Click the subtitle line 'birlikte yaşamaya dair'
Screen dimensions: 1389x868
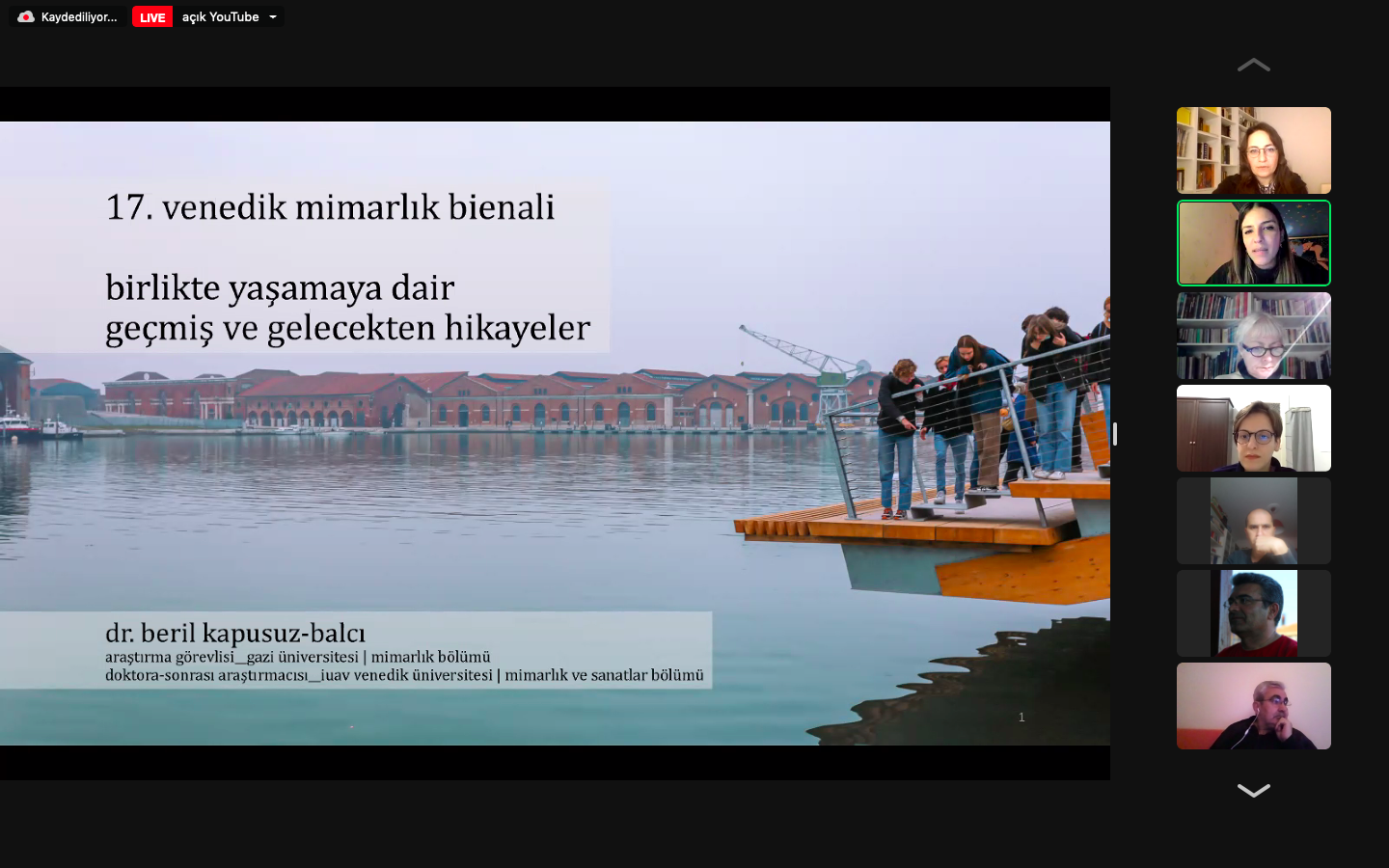pos(280,288)
